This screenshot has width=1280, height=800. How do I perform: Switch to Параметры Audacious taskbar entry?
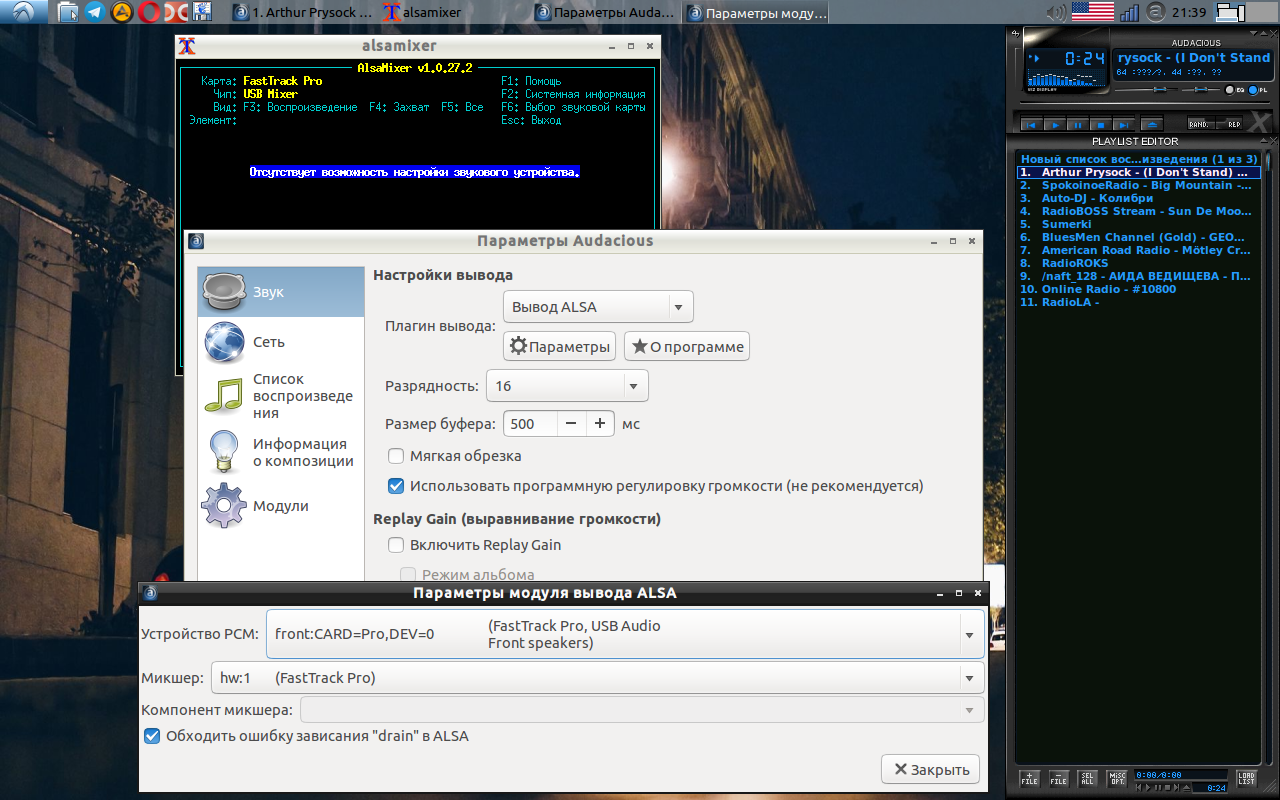pyautogui.click(x=606, y=13)
